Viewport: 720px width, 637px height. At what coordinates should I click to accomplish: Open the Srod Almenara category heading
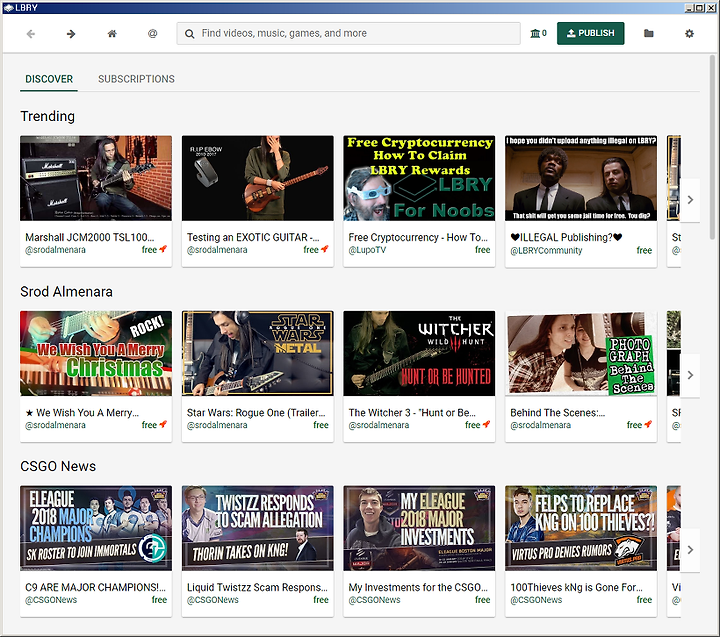pos(67,292)
